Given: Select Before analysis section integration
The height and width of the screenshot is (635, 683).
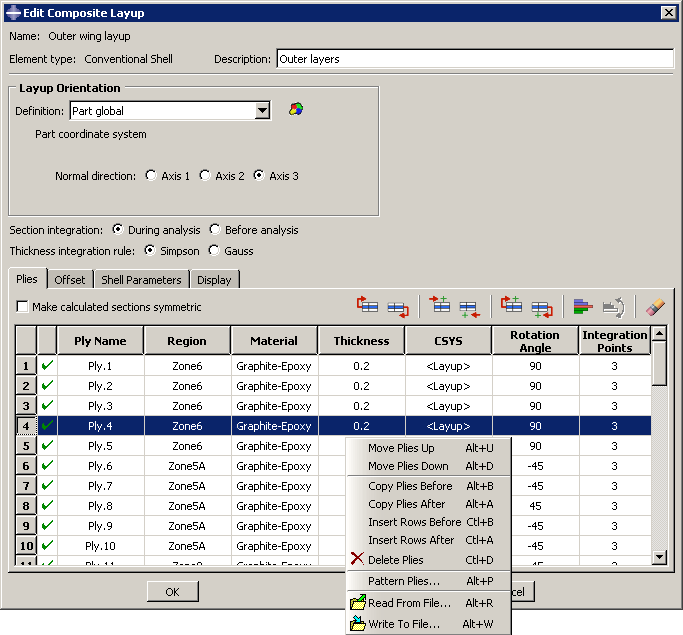Looking at the screenshot, I should point(215,230).
